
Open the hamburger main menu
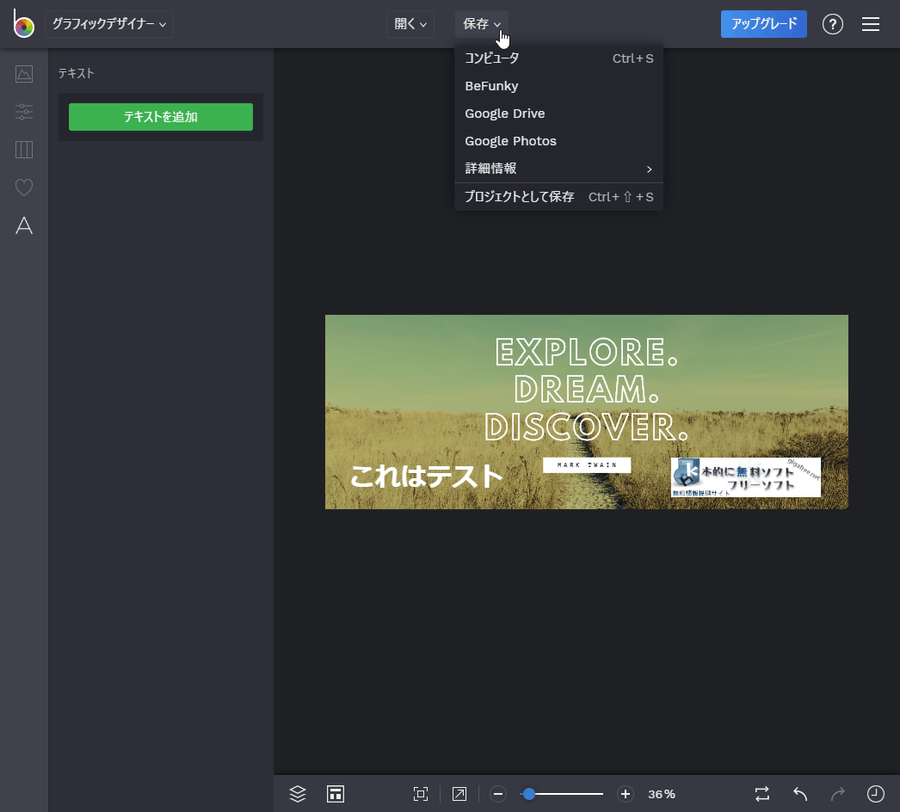pyautogui.click(x=870, y=24)
